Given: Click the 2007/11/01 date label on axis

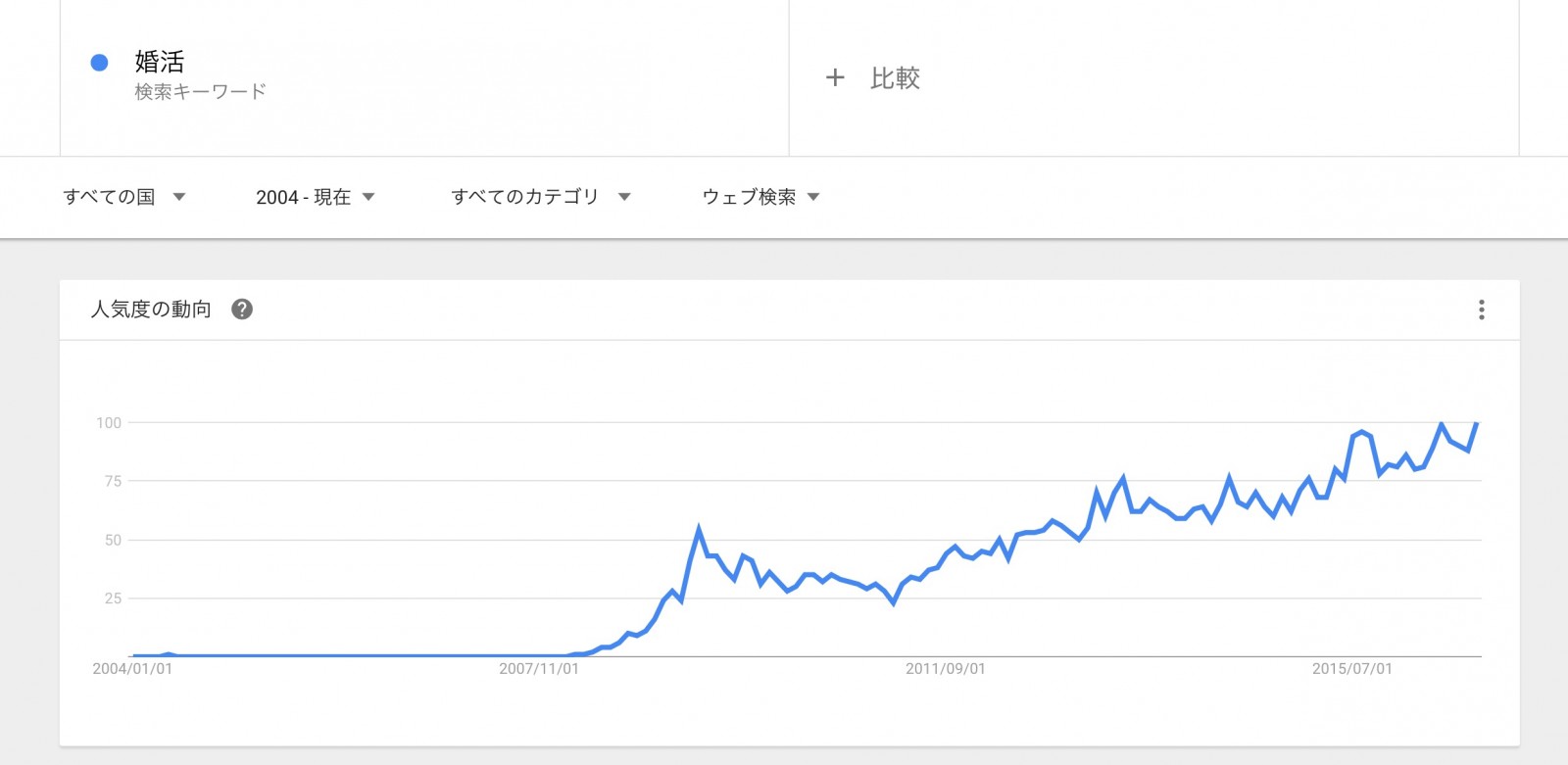Looking at the screenshot, I should tap(539, 669).
